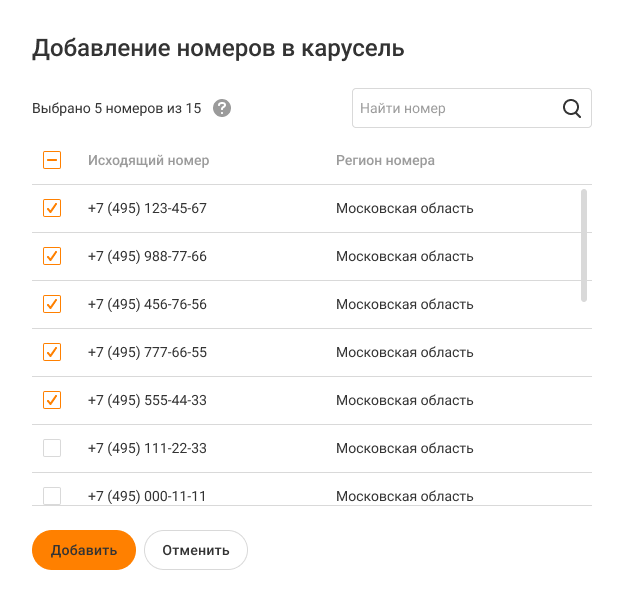Click the +7 (495) 111-22-33 number text

(147, 448)
